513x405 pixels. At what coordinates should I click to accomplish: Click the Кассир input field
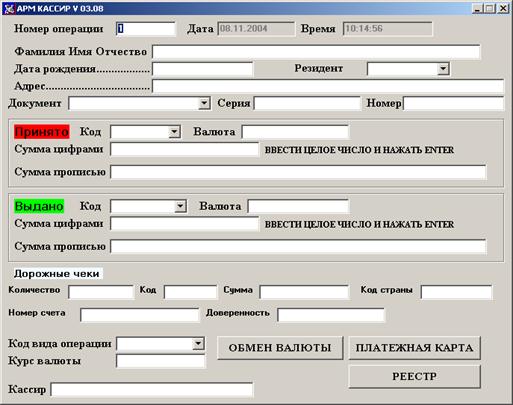[152, 390]
